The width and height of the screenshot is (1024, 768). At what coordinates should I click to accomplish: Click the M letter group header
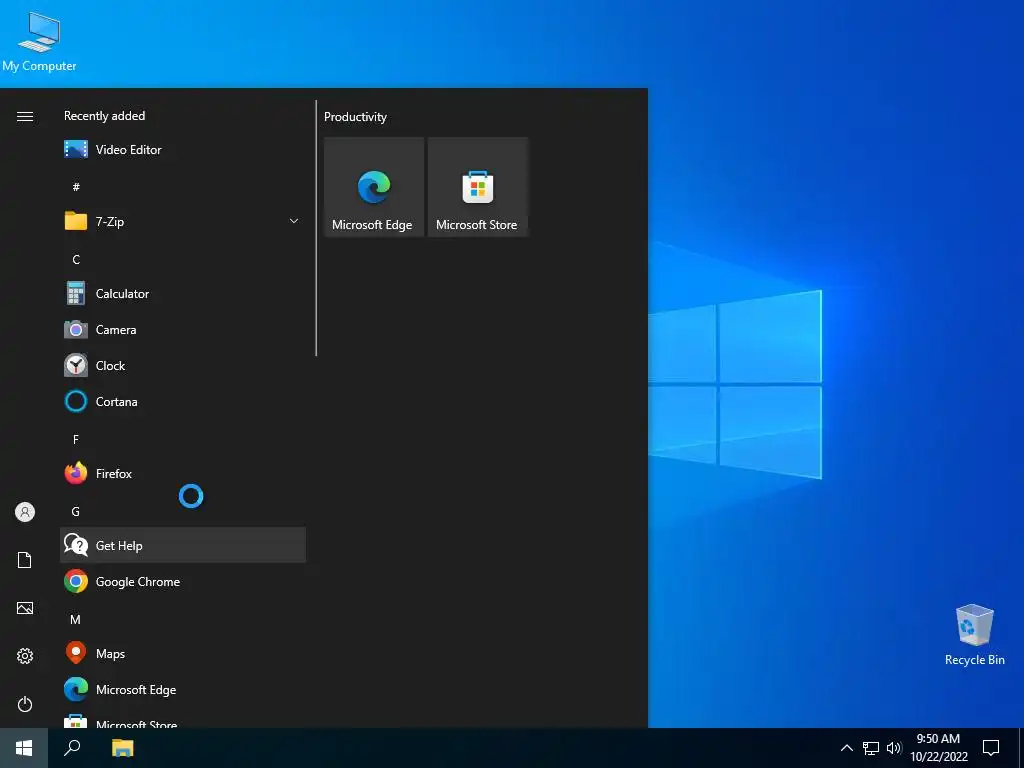coord(76,619)
